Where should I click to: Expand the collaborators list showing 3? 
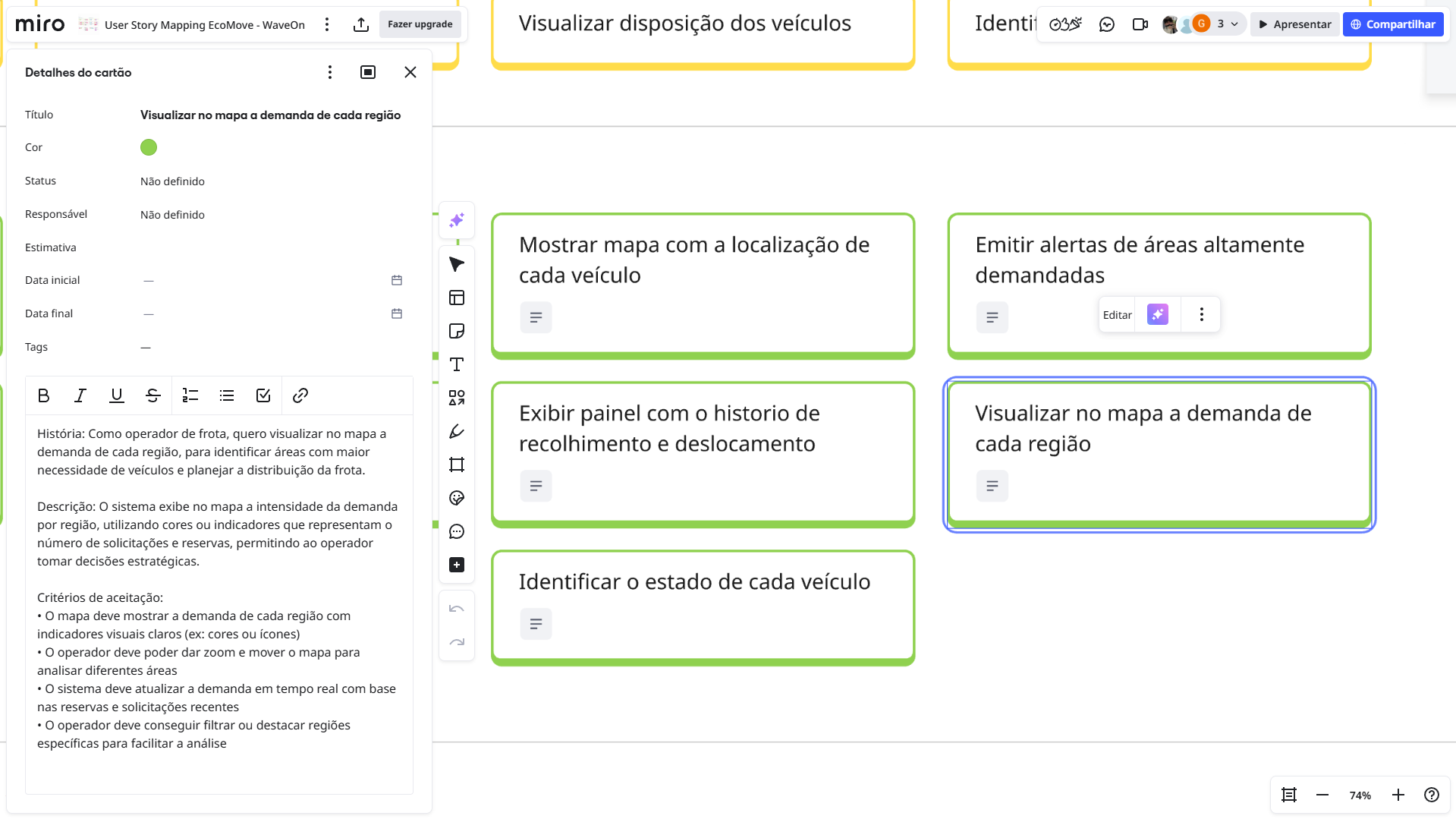[x=1227, y=24]
